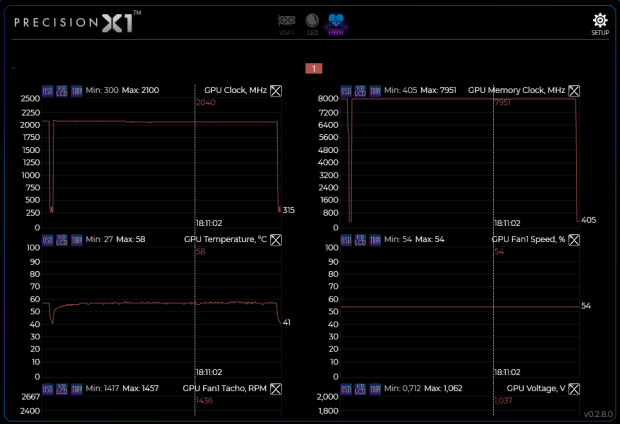
Task: Click the GPU Fan1 Speed, % title
Action: [528, 239]
